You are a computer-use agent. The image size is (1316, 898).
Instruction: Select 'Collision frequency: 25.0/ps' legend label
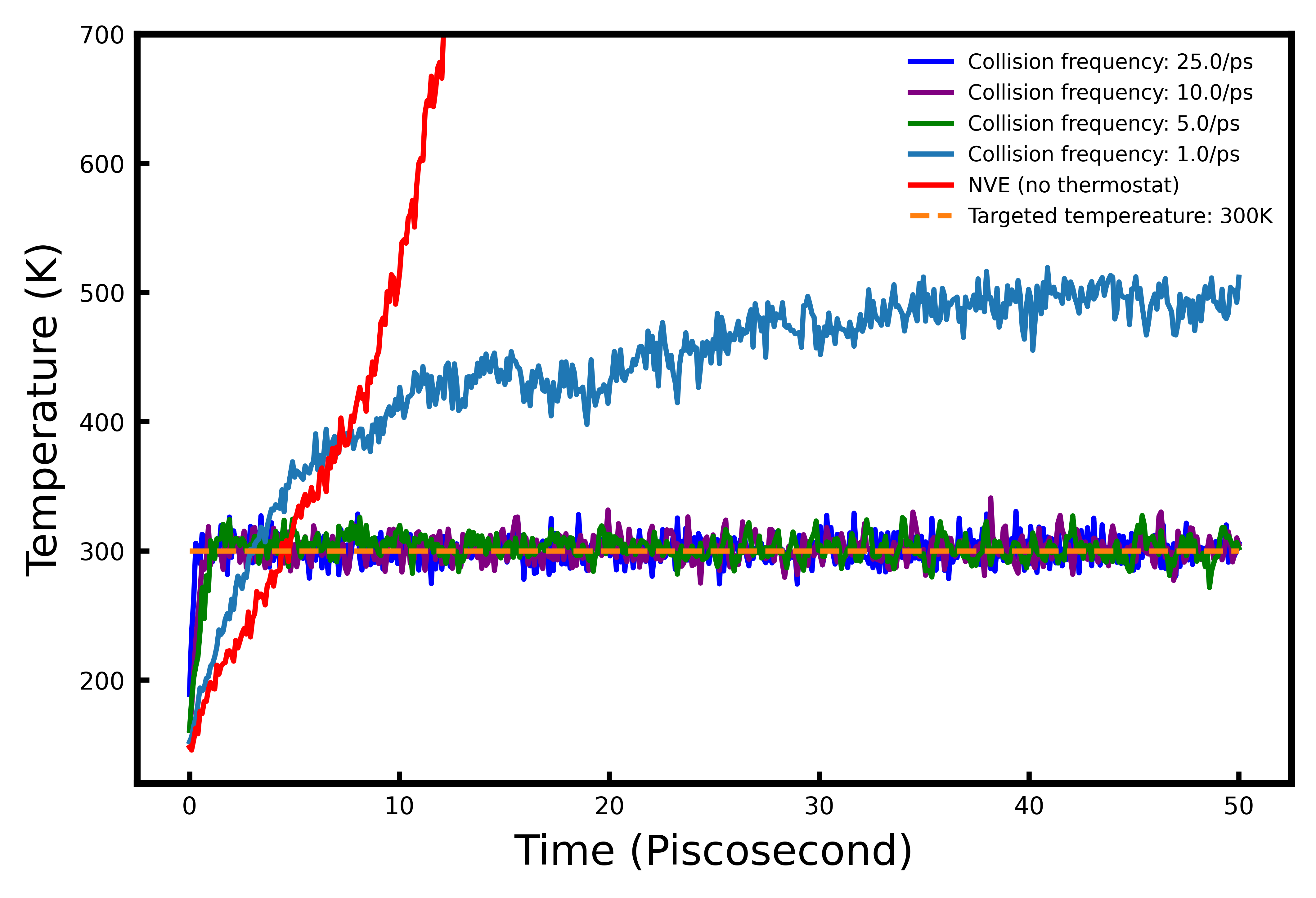click(1110, 62)
